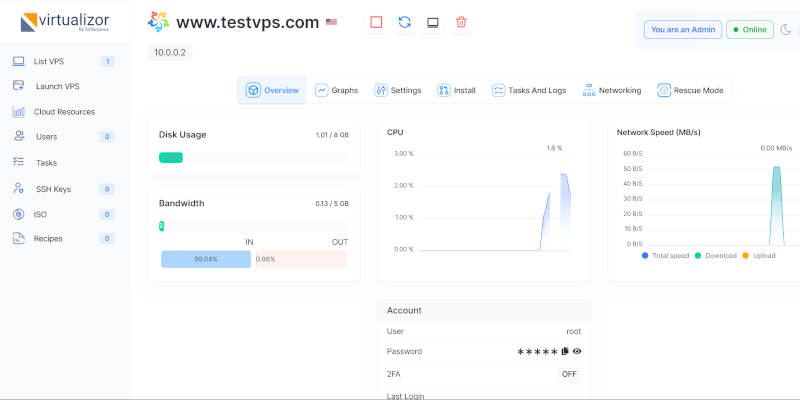Open the Networking tab
This screenshot has height=400, width=800.
(x=611, y=90)
